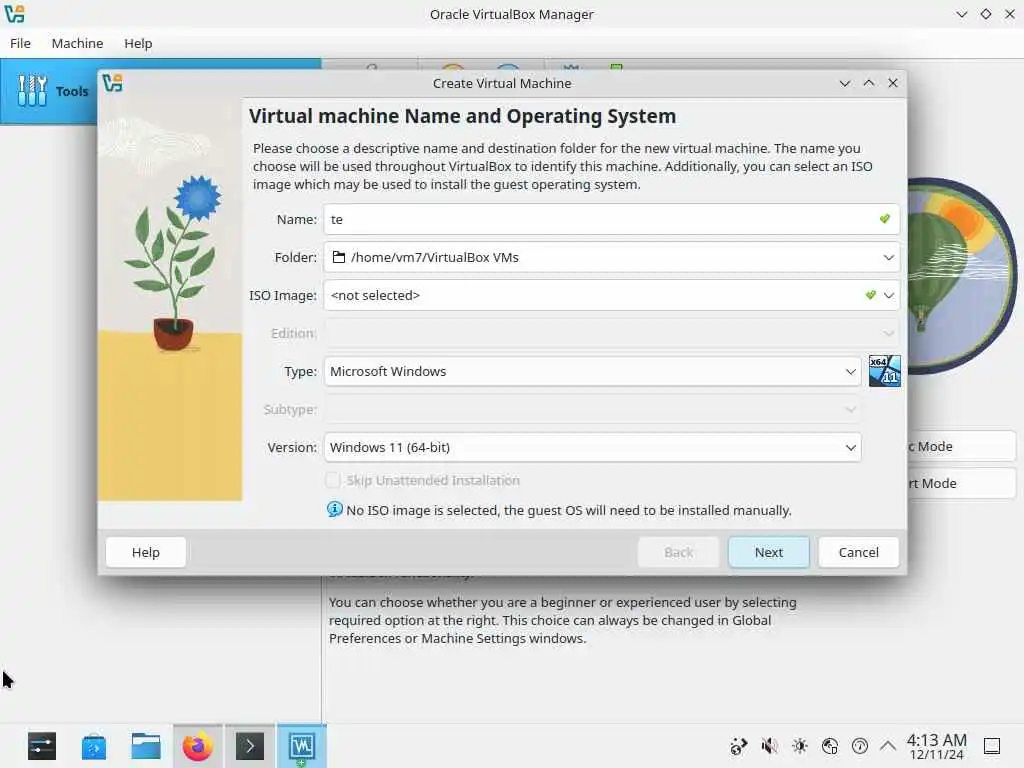Click the disabled Edition dropdown
Viewport: 1024px width, 768px height.
[611, 333]
